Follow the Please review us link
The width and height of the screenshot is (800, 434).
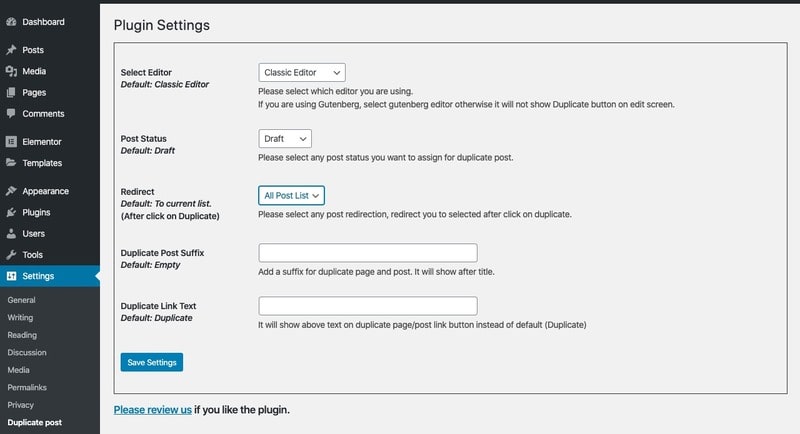click(152, 410)
